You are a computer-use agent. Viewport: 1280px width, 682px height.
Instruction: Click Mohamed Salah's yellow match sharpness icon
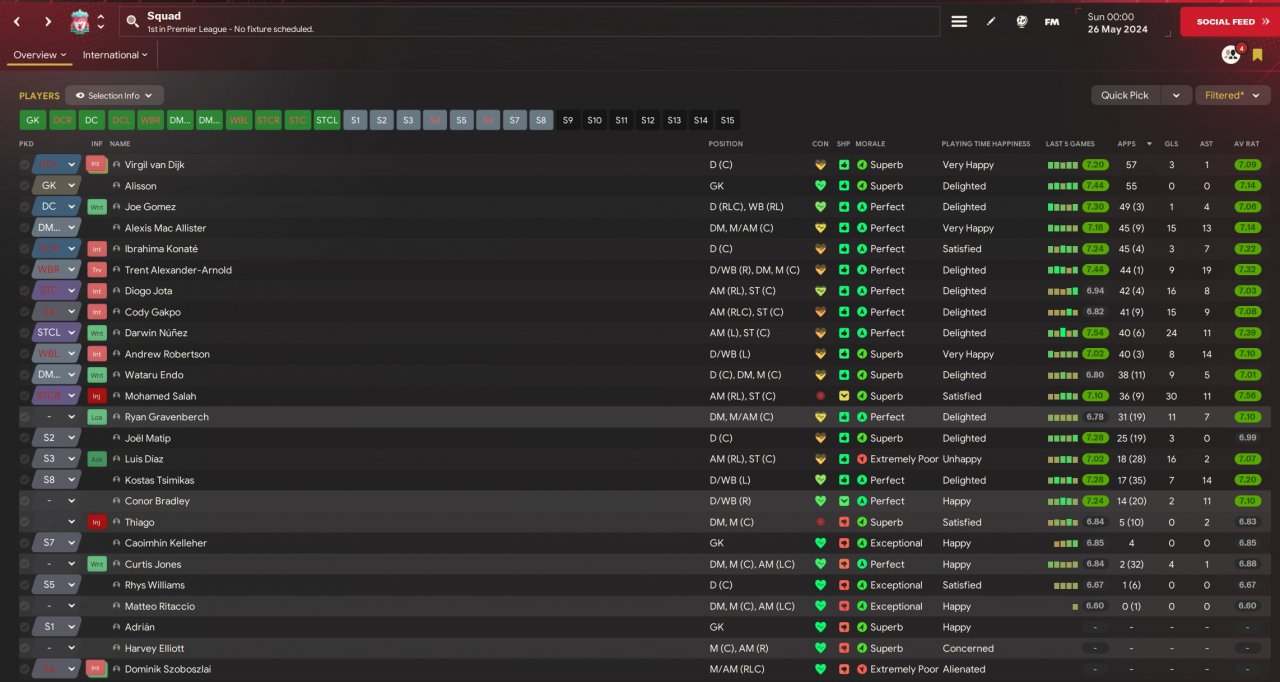[x=844, y=396]
